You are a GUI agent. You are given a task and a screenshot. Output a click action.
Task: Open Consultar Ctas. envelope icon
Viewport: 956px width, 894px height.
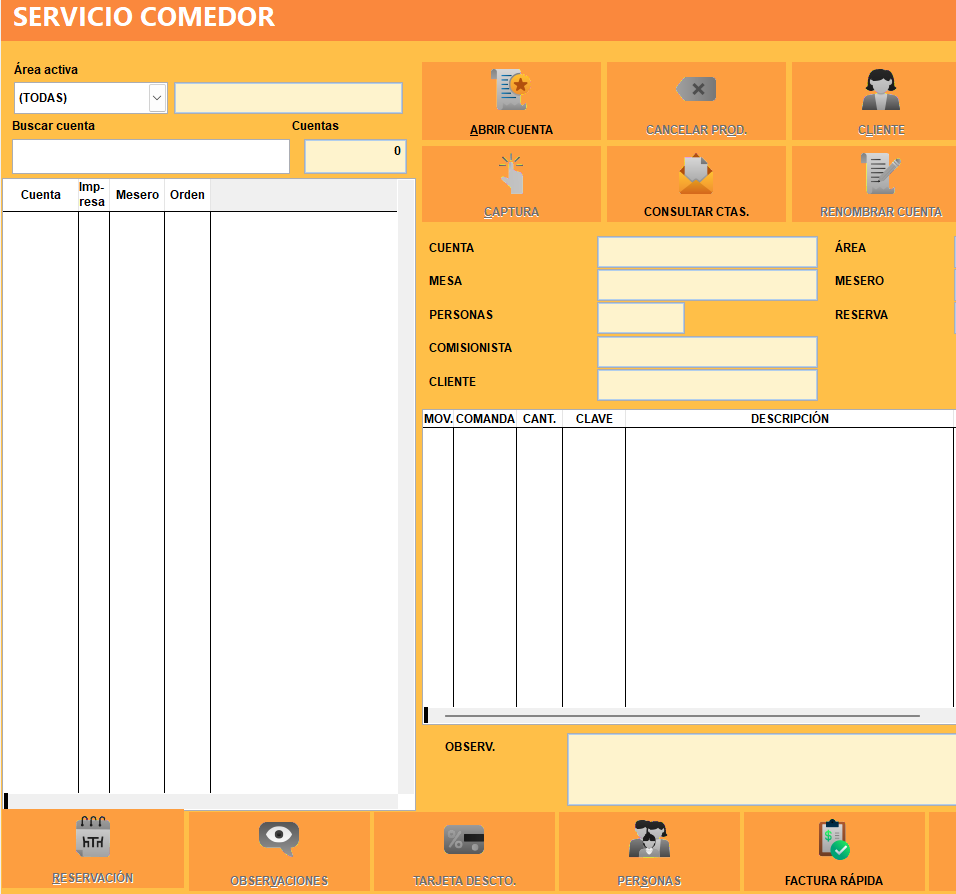click(x=696, y=175)
